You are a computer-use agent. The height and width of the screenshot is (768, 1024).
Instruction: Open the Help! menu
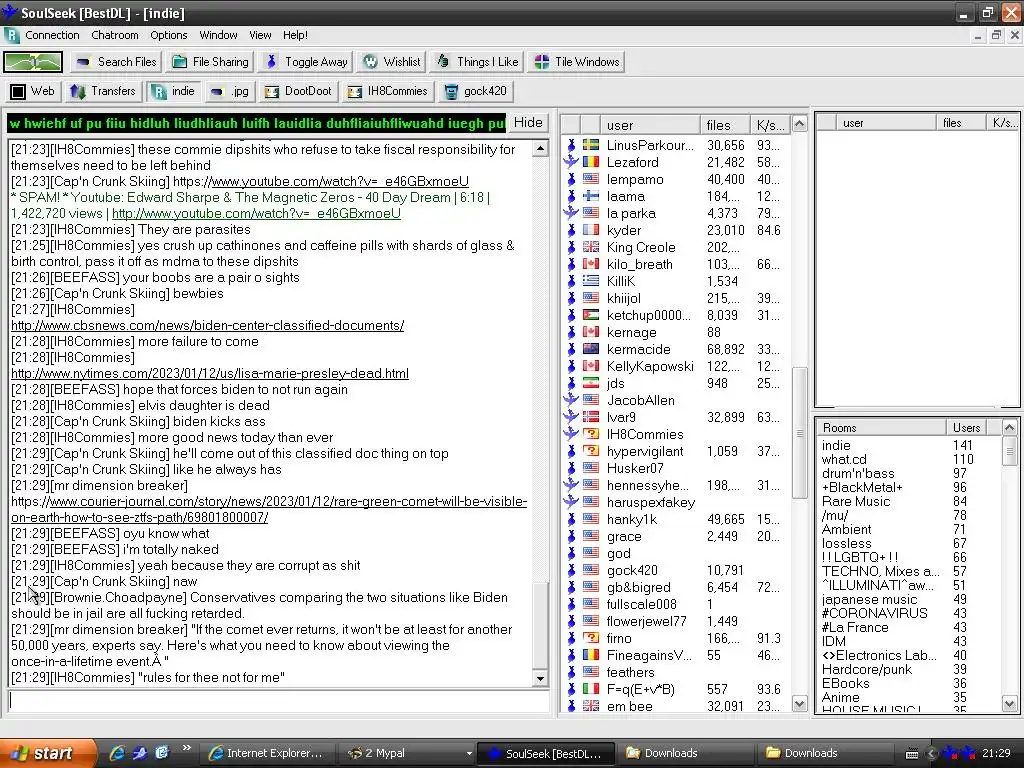(295, 35)
